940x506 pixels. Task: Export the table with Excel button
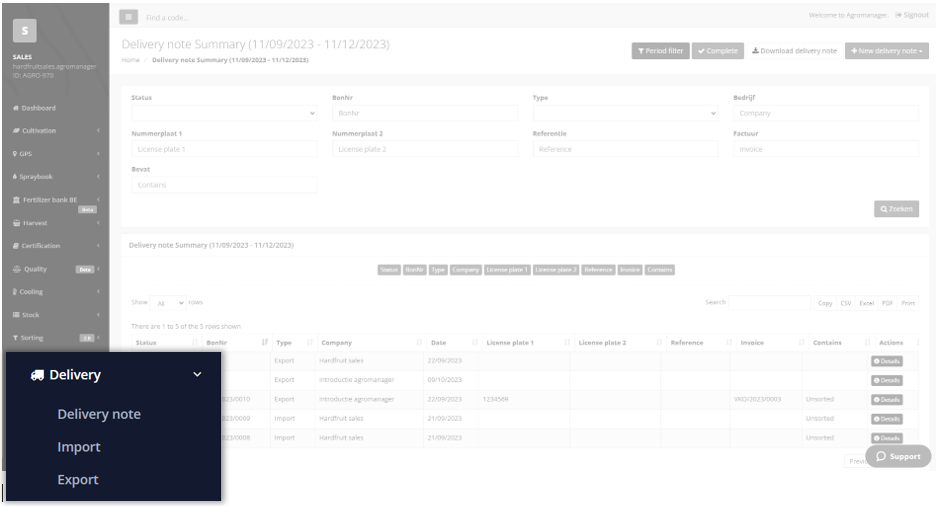867,303
